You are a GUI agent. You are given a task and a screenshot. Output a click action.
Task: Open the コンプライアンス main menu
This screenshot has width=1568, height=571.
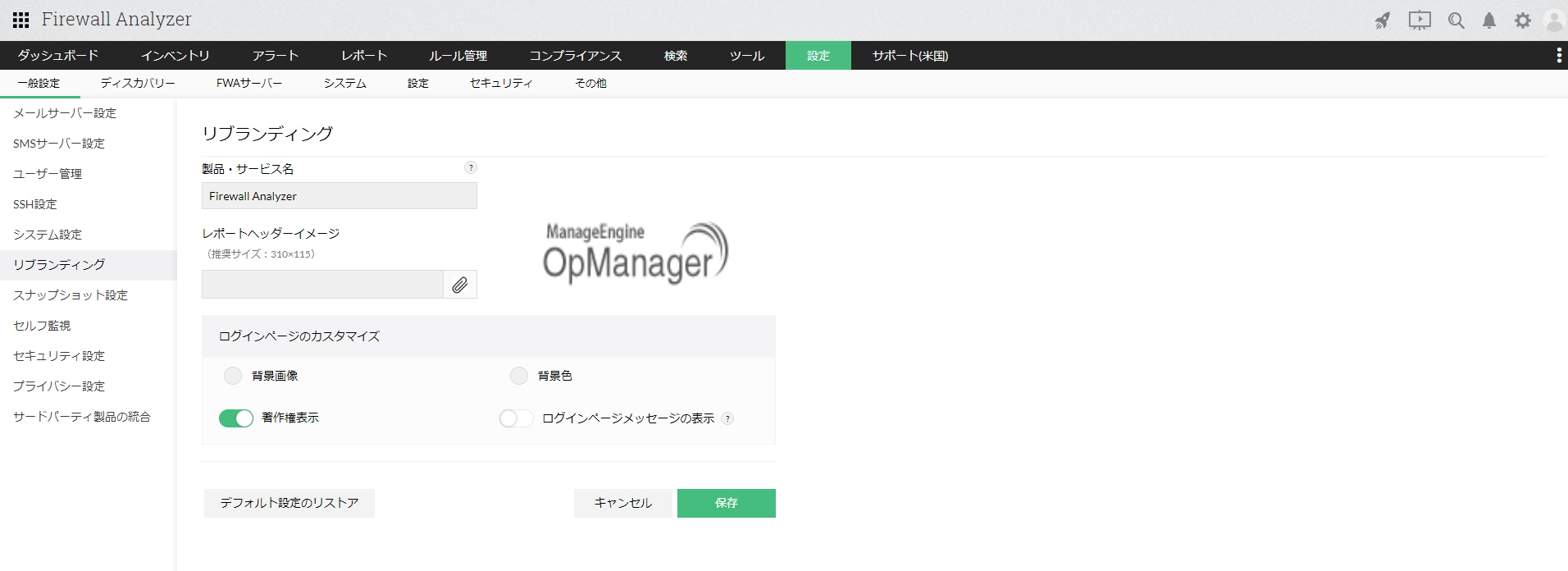[x=576, y=55]
